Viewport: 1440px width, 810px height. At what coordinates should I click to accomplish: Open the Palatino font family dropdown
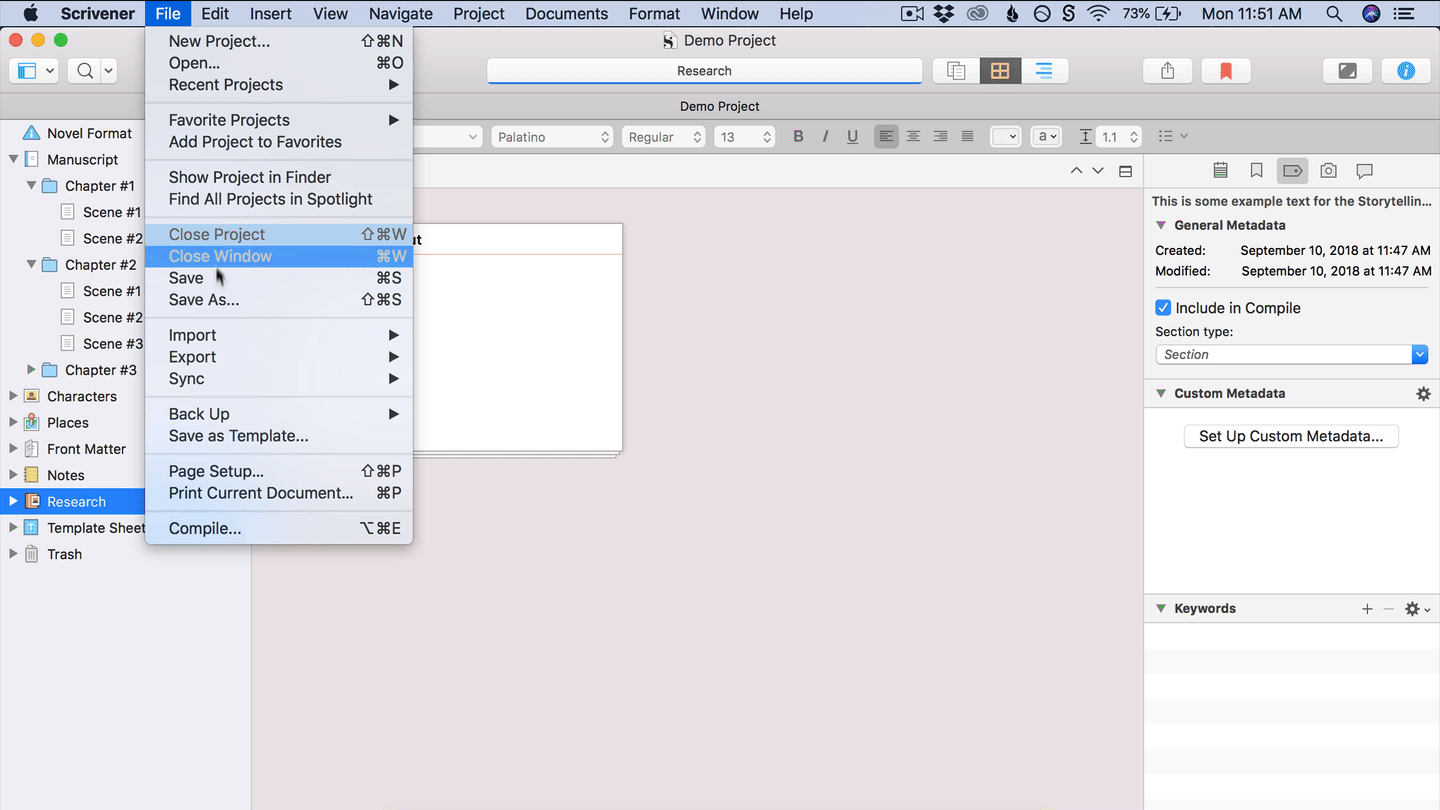tap(551, 137)
